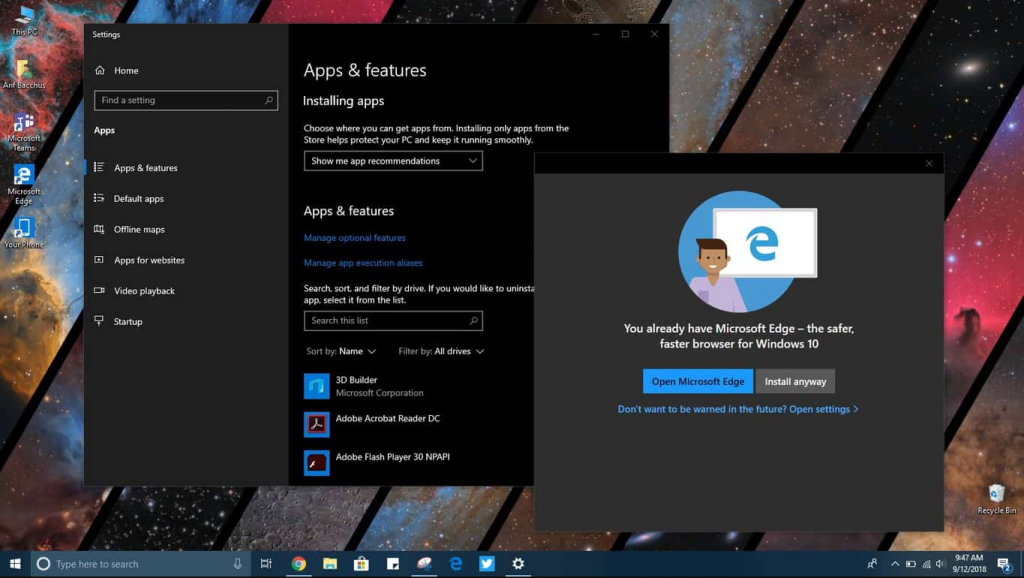Select Apps & features in the sidebar
This screenshot has width=1024, height=578.
(185, 168)
